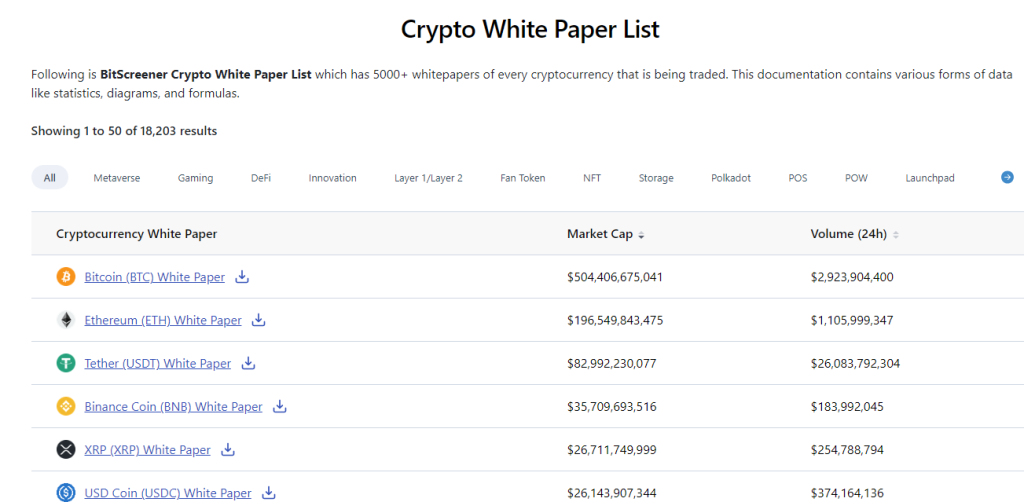Click USD Coin volume $374,164,136
This screenshot has width=1024, height=502.
847,493
